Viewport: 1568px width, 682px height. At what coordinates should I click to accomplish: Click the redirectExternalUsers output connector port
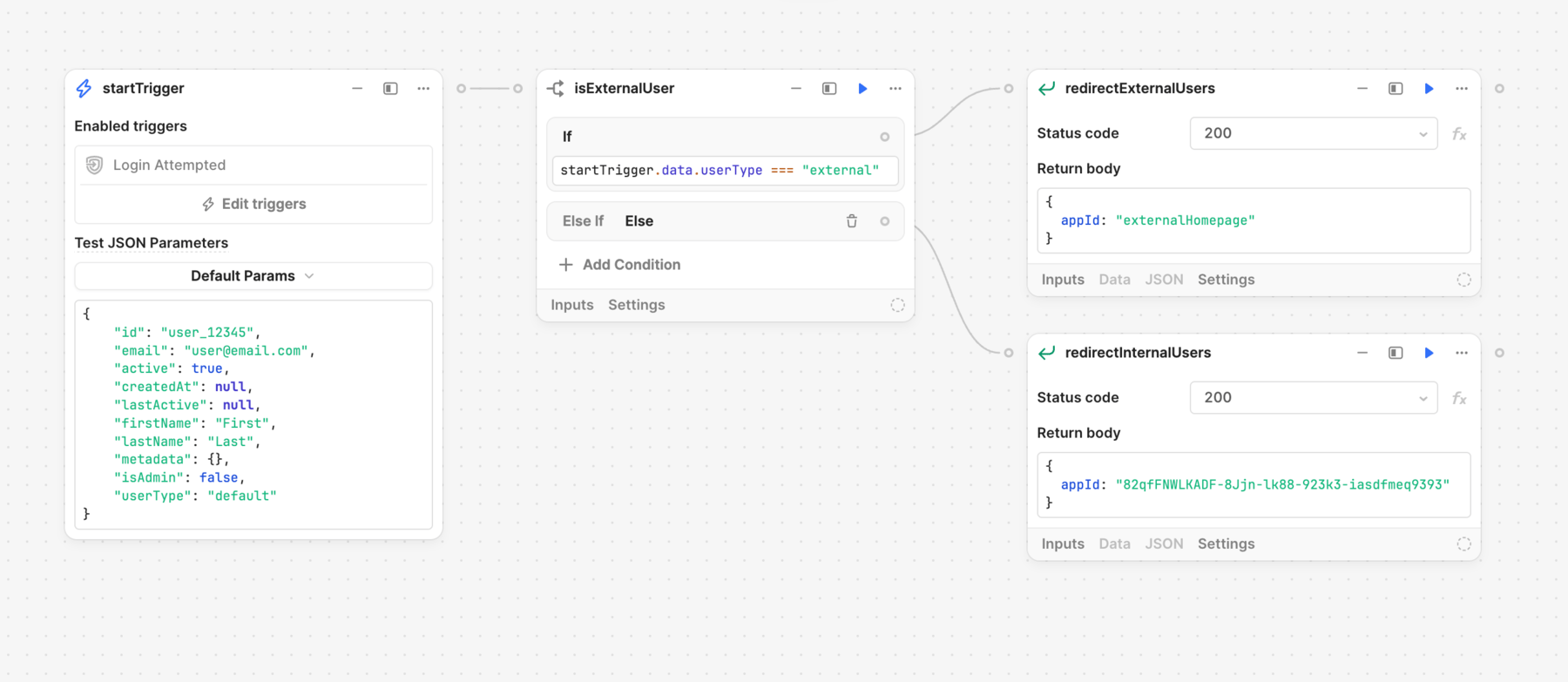(1499, 88)
